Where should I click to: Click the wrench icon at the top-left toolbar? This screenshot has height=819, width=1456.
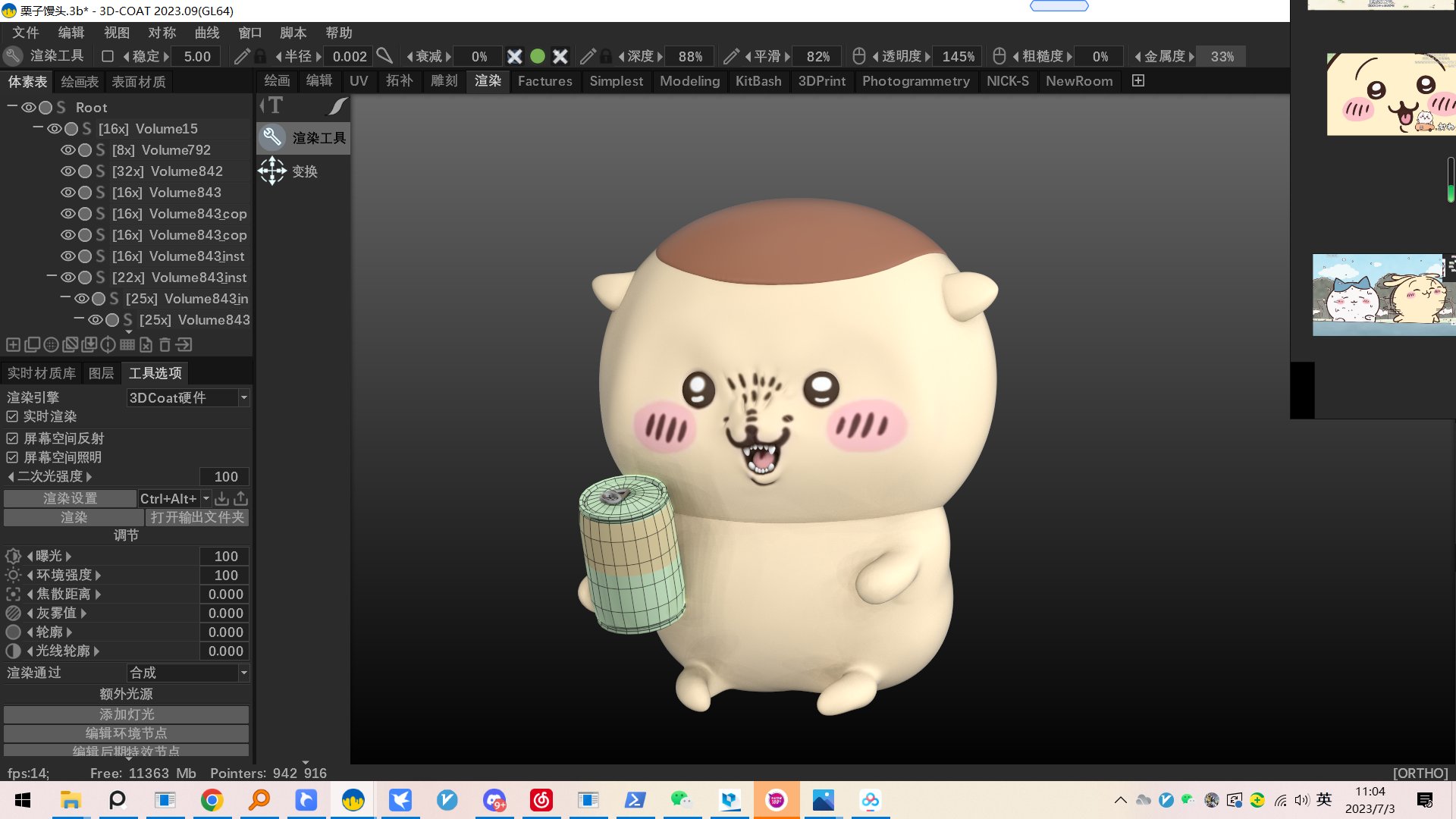[12, 56]
